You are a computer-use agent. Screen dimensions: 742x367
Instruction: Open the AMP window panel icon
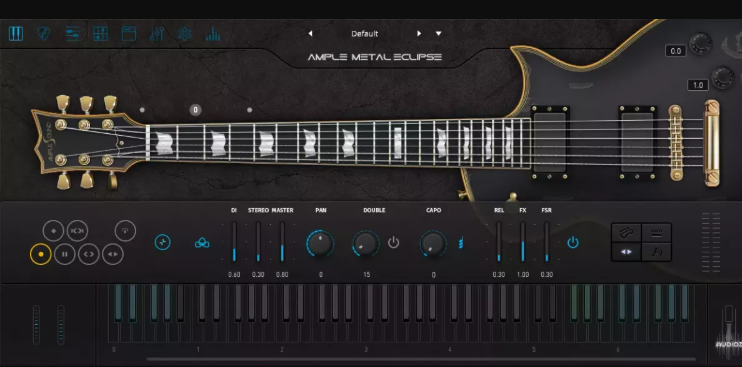pos(129,34)
